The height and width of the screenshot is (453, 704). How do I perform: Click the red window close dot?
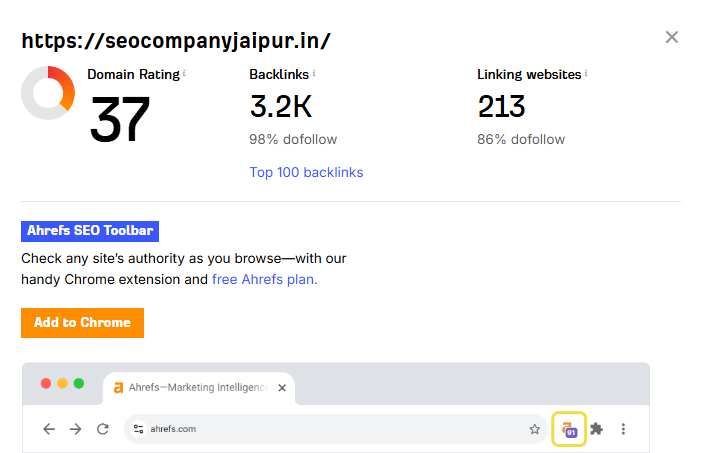[46, 383]
